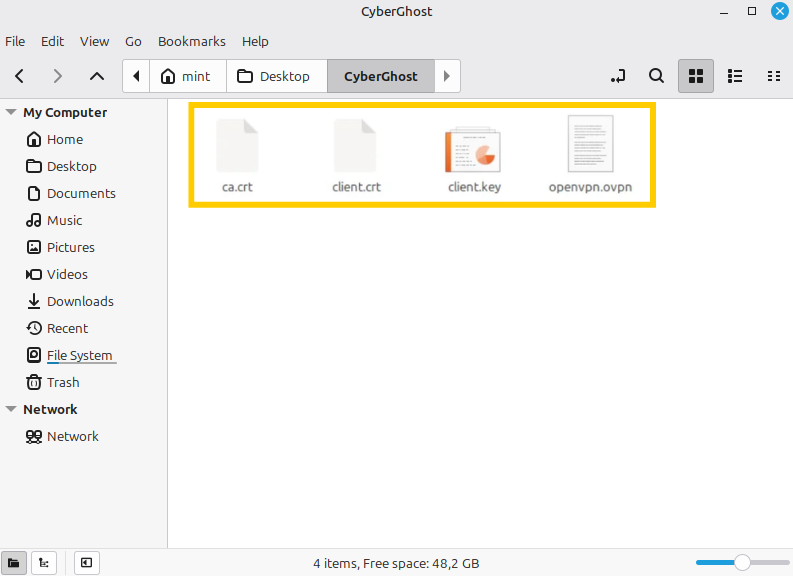Collapse the Network section
This screenshot has height=576, width=793.
(11, 409)
